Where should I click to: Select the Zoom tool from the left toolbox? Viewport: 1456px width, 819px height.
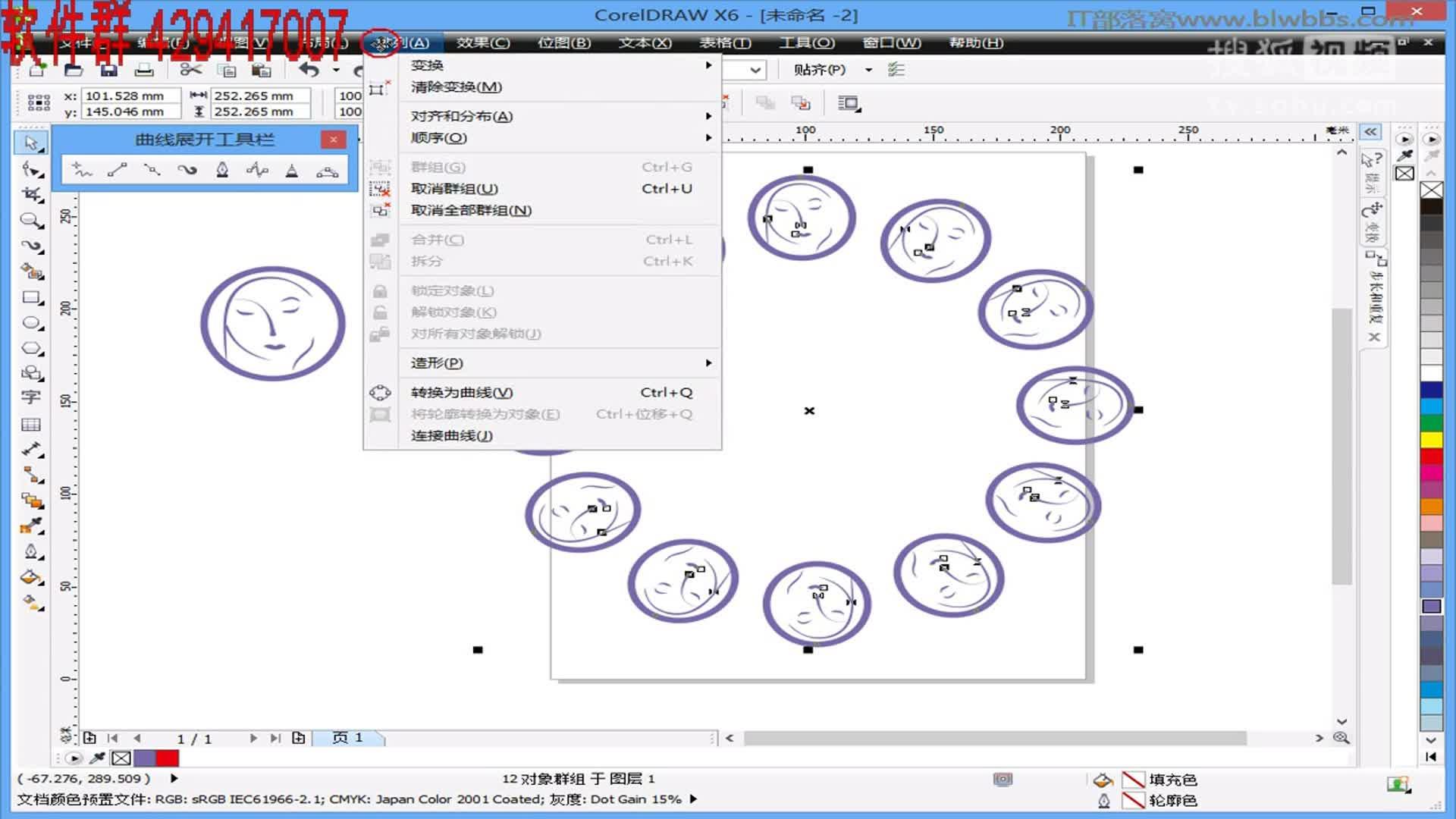[30, 221]
